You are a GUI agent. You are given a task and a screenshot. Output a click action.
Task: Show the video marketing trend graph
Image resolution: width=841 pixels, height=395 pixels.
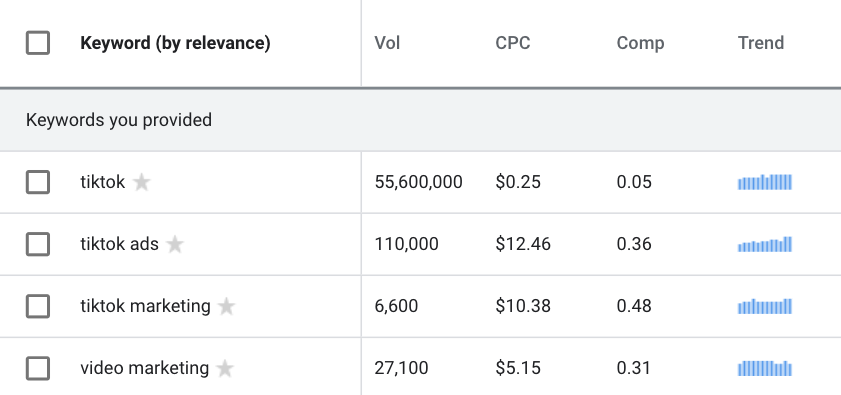[x=765, y=369]
